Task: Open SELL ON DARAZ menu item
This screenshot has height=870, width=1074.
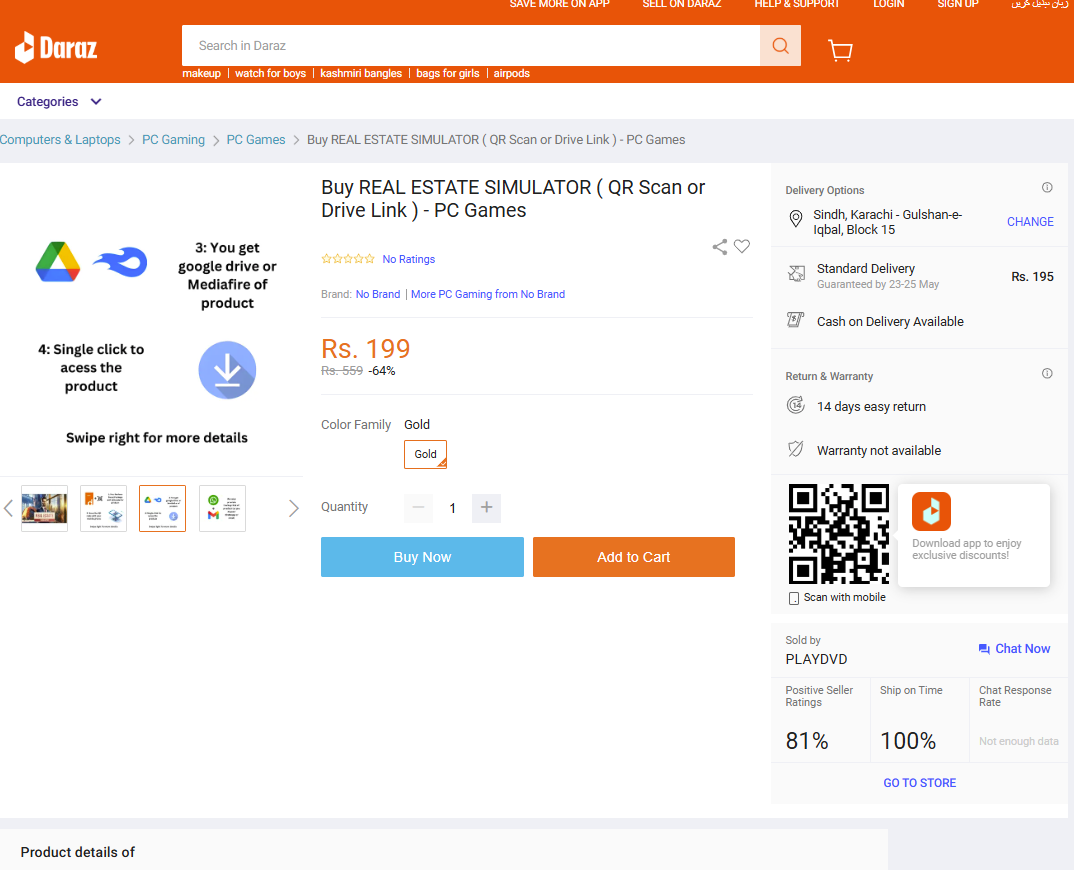Action: click(682, 4)
